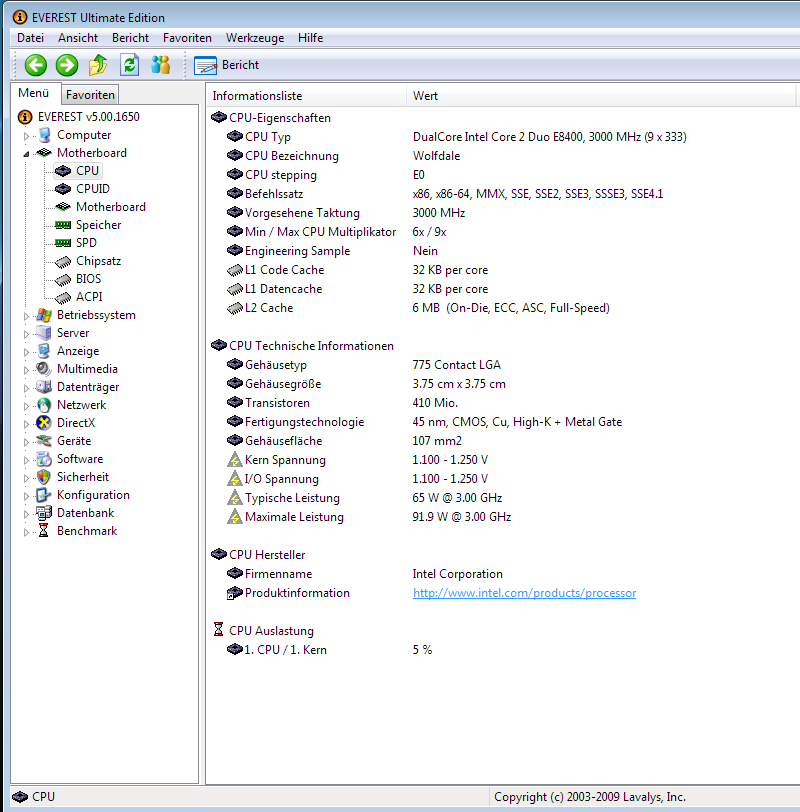Open the Ansicht menu
The image size is (800, 812).
pyautogui.click(x=78, y=38)
